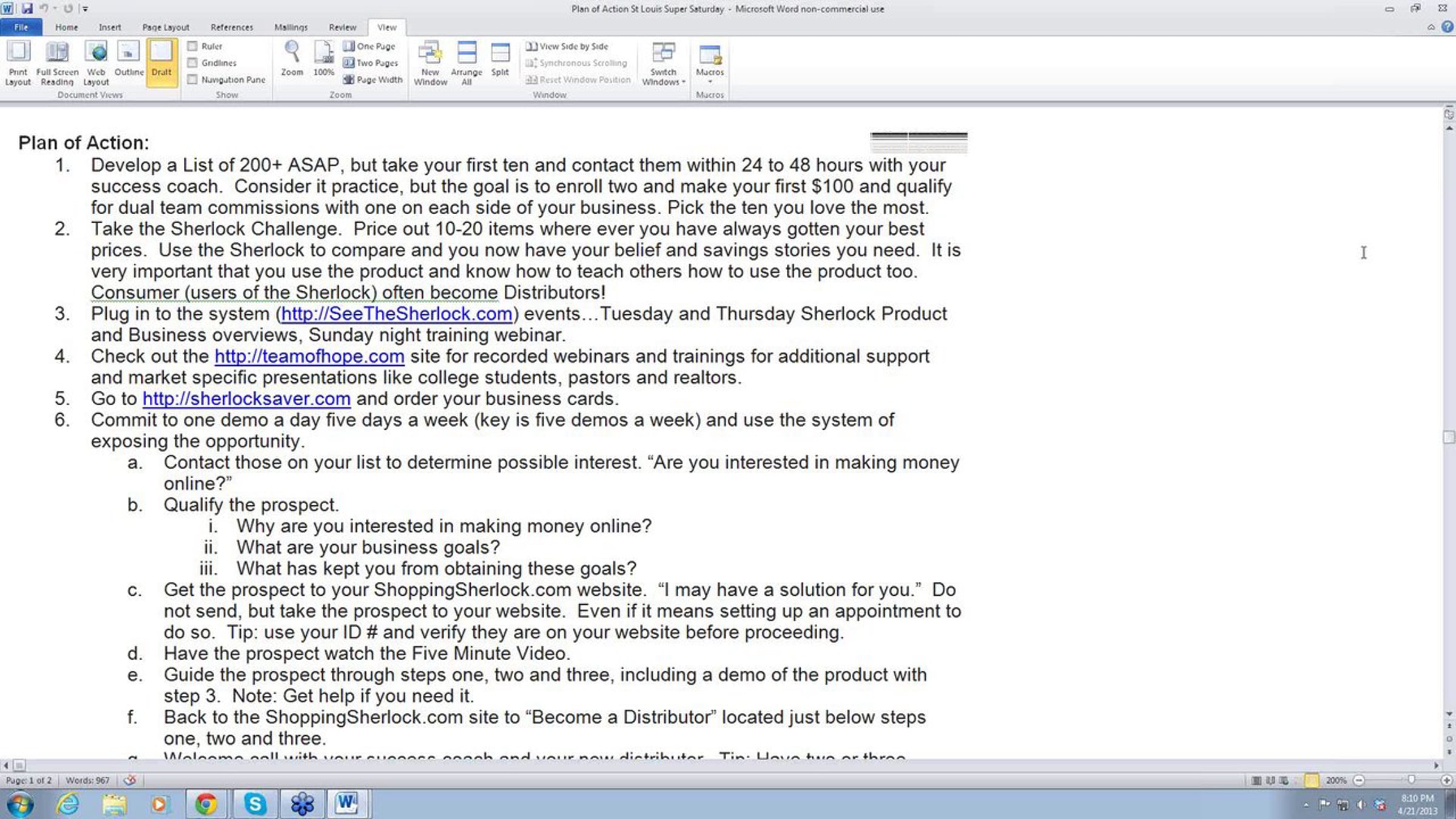Image resolution: width=1456 pixels, height=819 pixels.
Task: Switch to the Review tab
Action: 342,27
